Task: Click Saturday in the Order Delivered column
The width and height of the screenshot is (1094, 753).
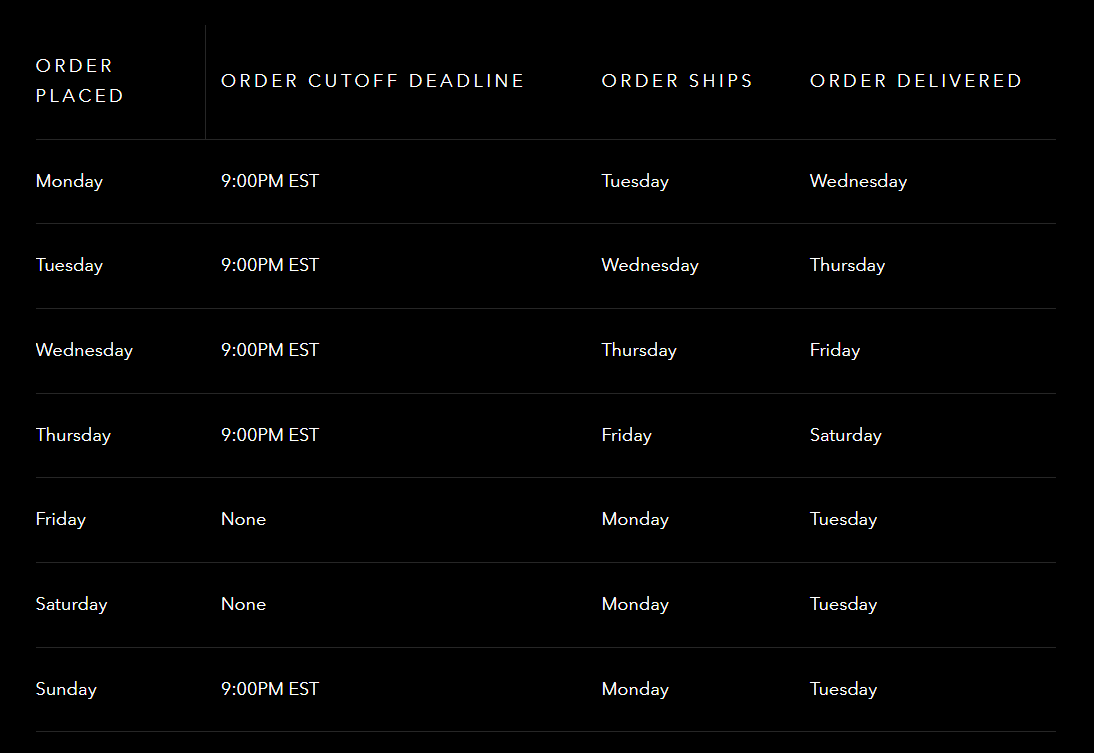Action: pos(846,435)
